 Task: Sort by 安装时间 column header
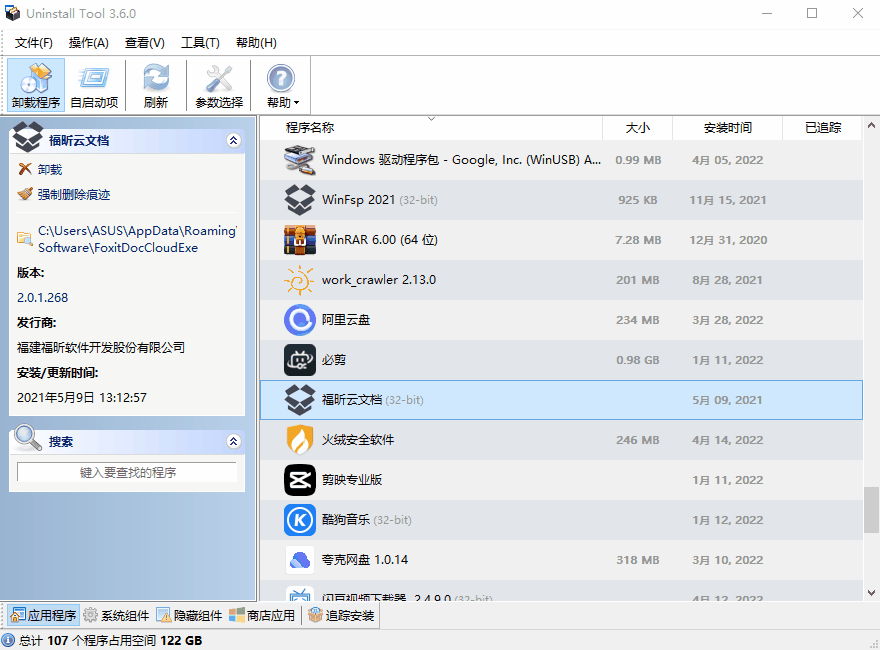click(x=727, y=127)
